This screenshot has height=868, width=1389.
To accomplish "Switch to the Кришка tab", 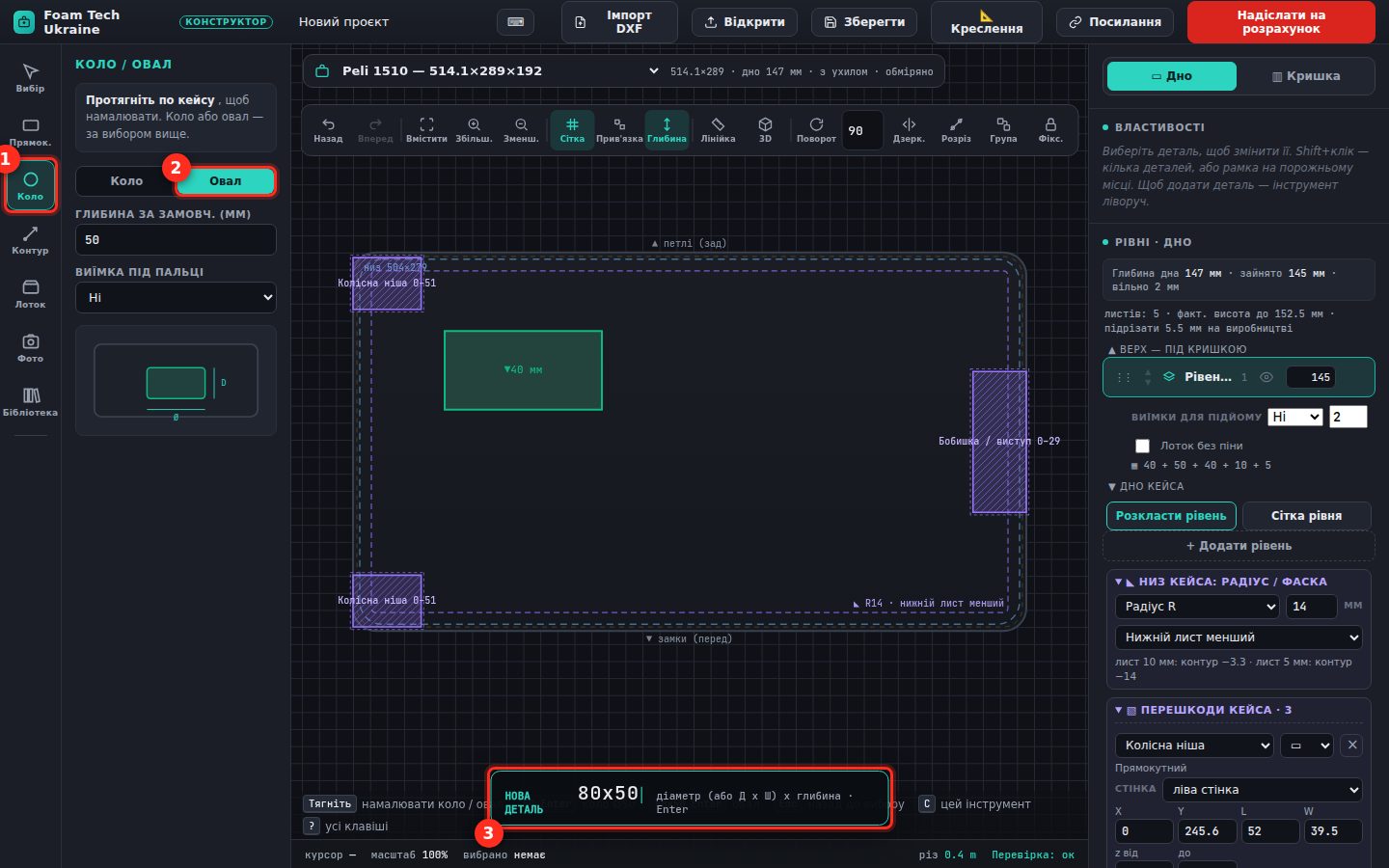I will pos(1306,76).
